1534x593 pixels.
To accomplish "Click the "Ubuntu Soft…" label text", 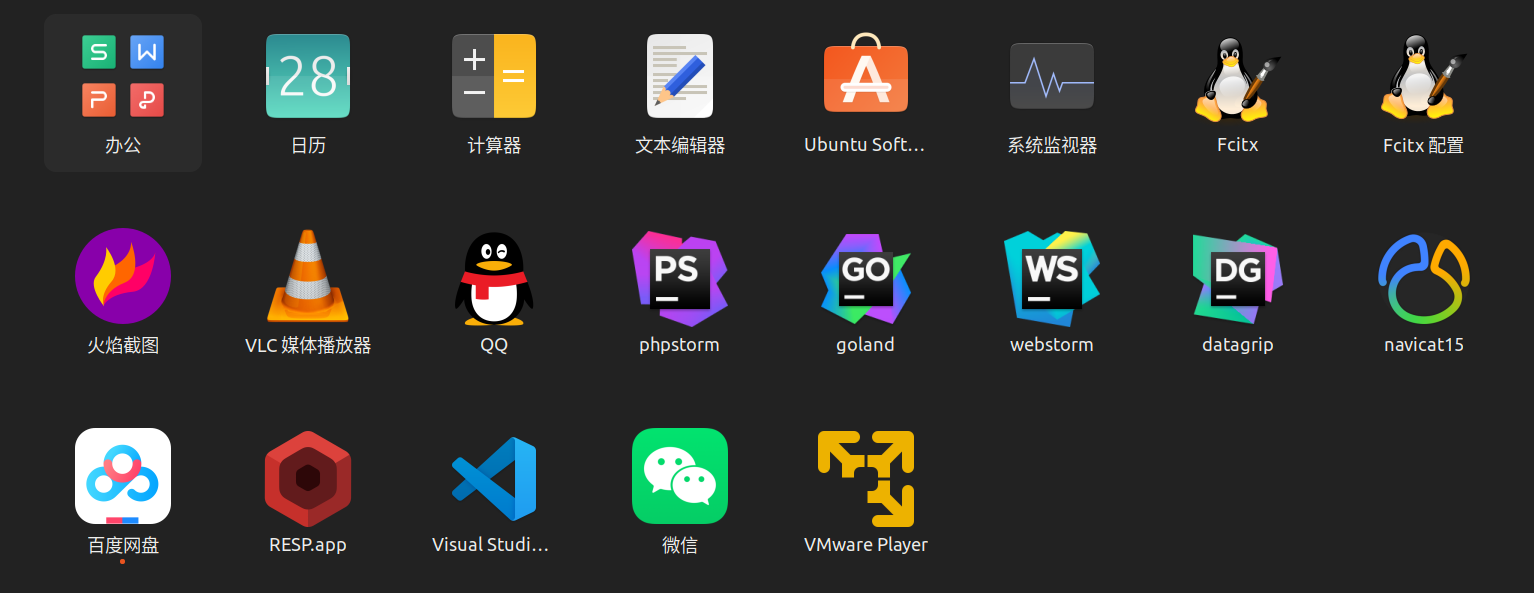I will [x=866, y=145].
